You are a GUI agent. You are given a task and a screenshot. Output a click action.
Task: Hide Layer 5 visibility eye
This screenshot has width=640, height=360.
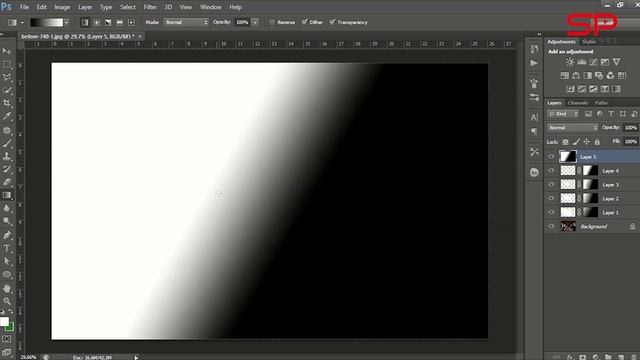point(551,157)
